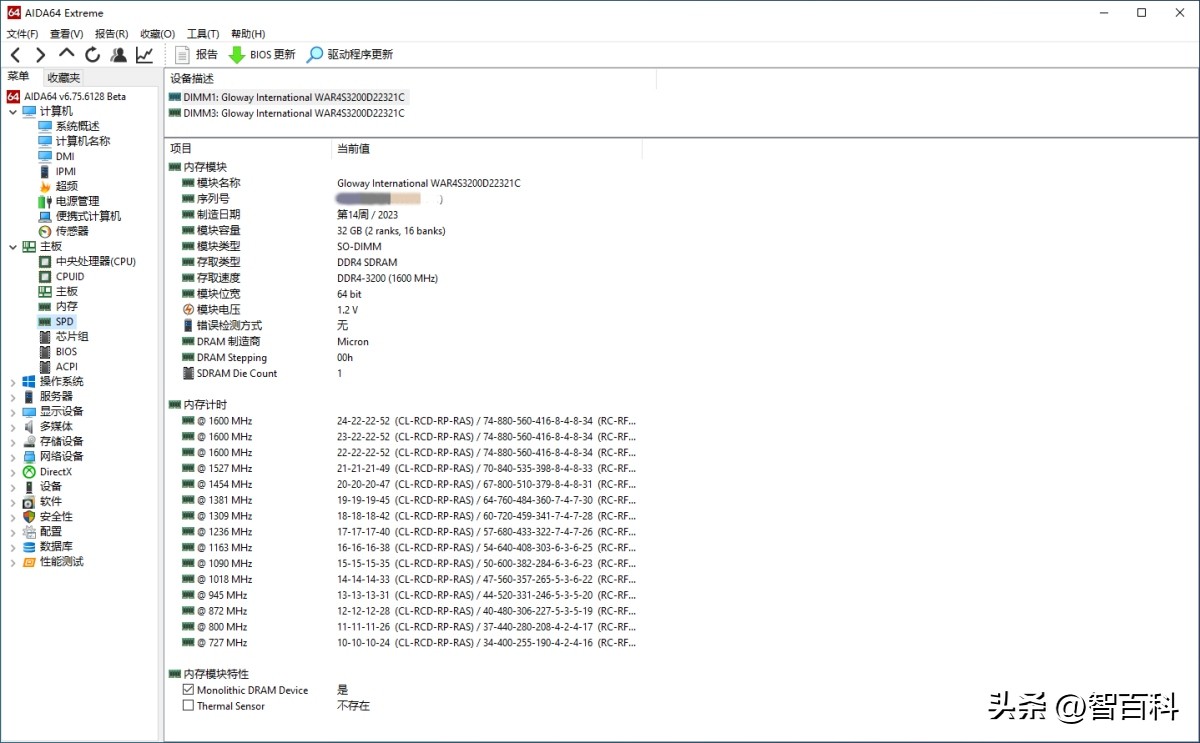The image size is (1200, 743).
Task: Select the DIMM3 Gloway memory device
Action: click(x=293, y=113)
